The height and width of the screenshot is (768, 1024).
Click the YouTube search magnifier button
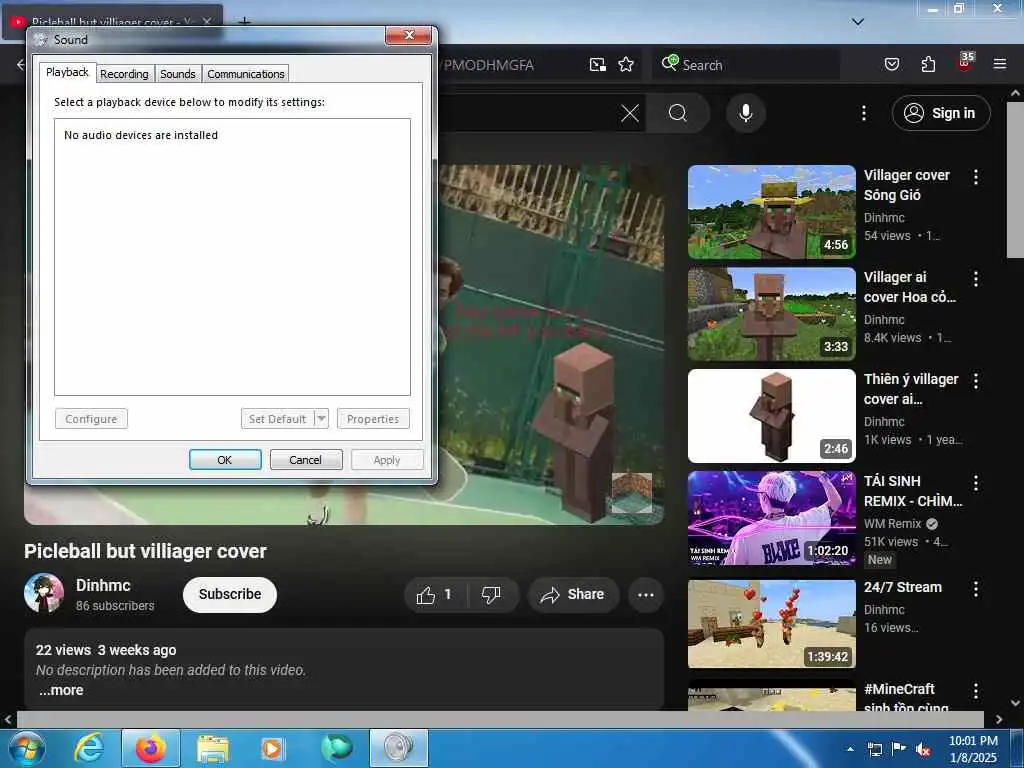pos(678,114)
